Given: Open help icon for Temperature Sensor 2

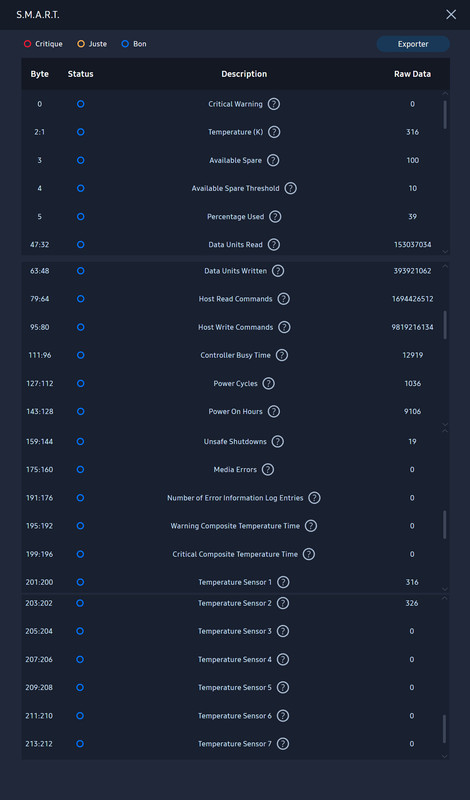Looking at the screenshot, I should 283,603.
